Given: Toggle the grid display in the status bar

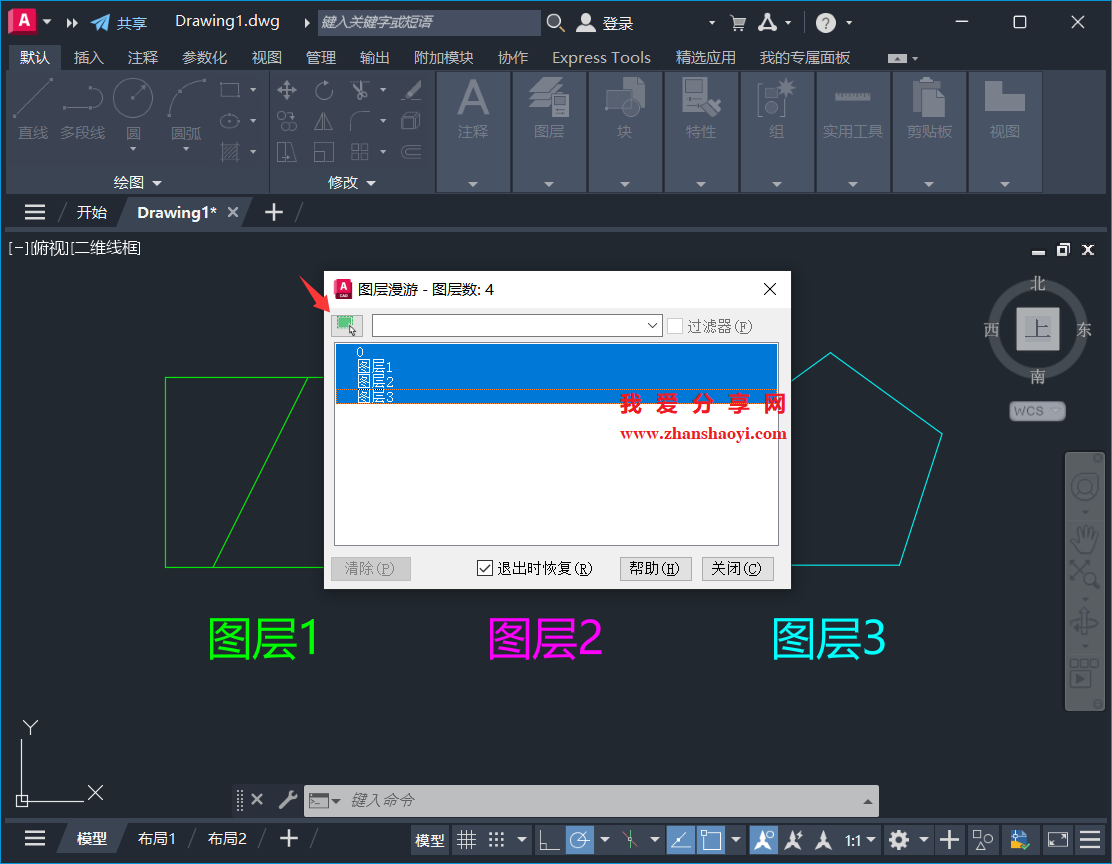Looking at the screenshot, I should [x=466, y=840].
